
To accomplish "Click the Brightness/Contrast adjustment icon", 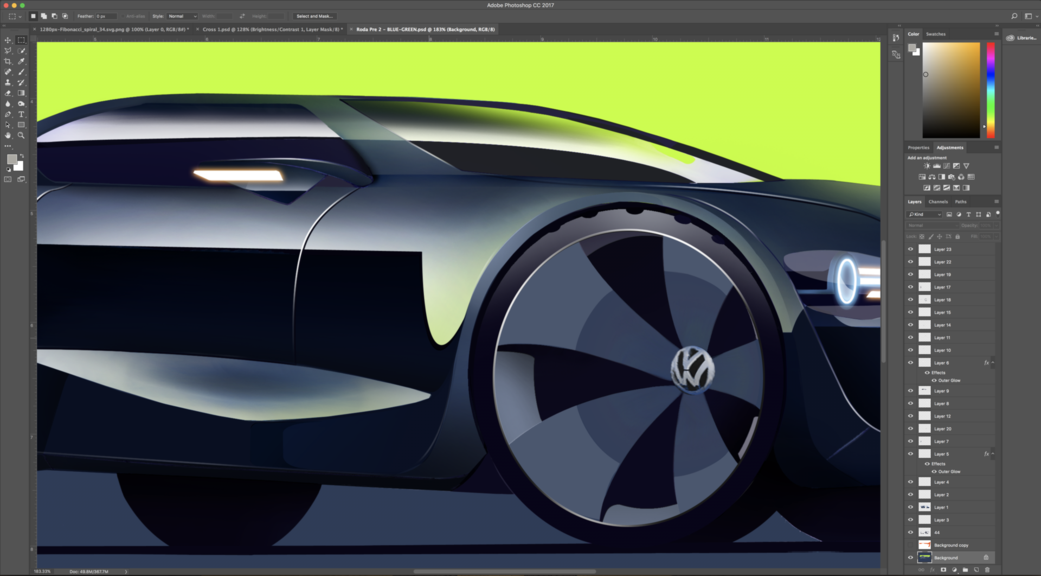I will (927, 166).
